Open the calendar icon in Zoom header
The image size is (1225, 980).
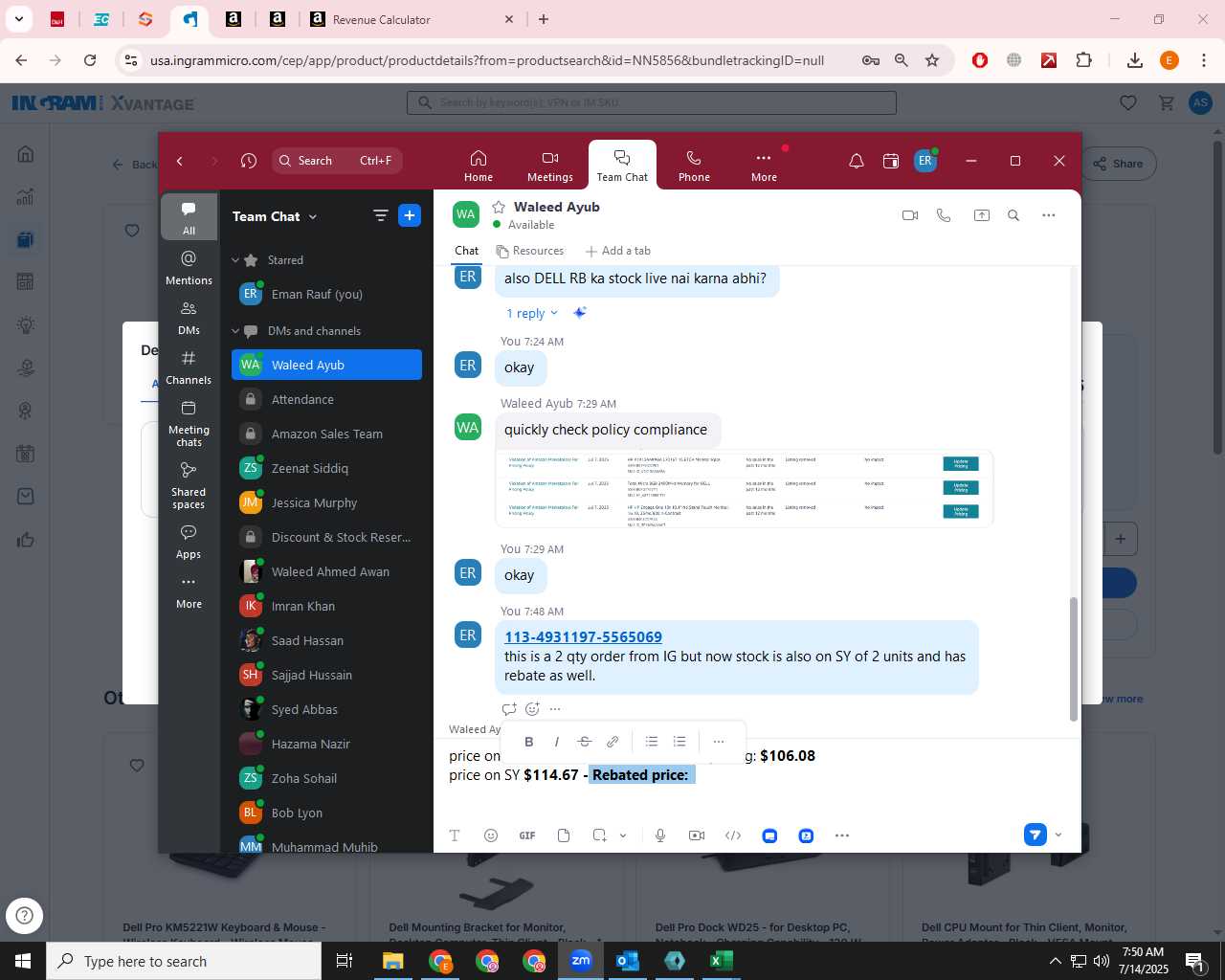pos(891,161)
